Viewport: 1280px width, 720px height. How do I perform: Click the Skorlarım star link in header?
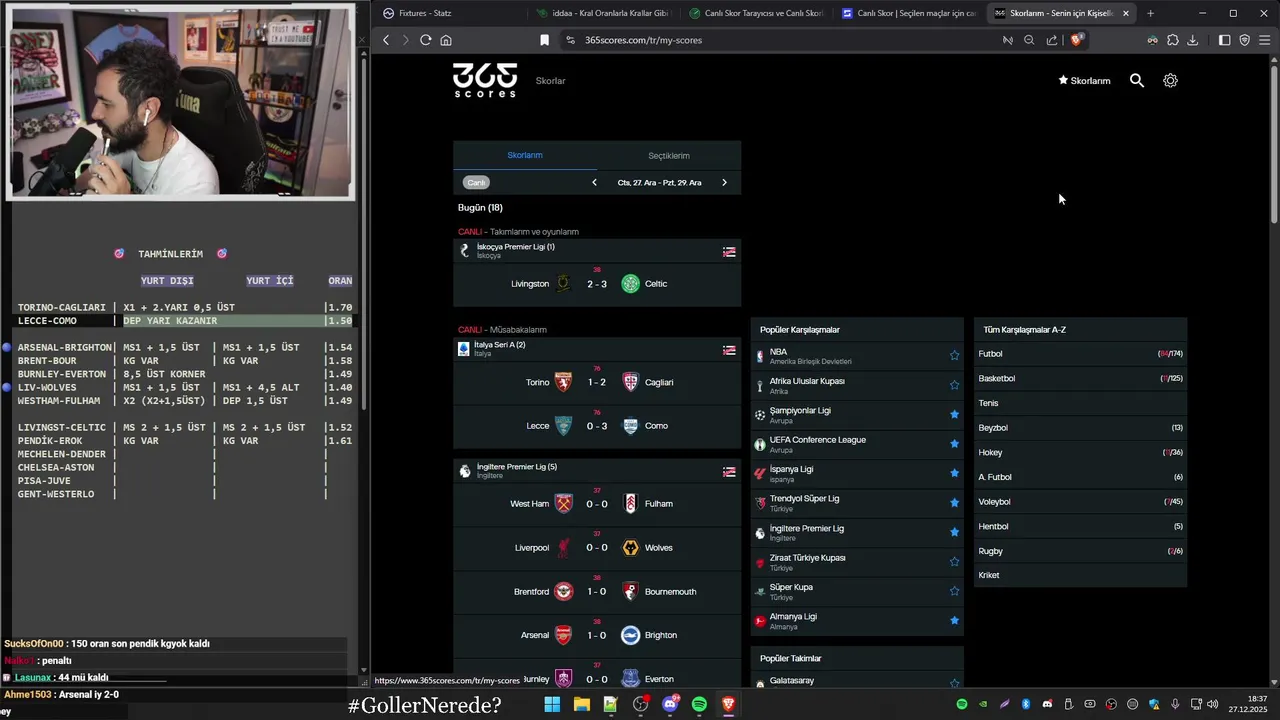[x=1084, y=81]
